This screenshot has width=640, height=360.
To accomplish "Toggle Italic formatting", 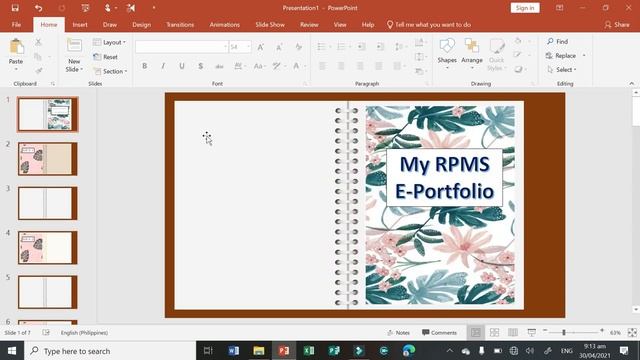I will point(163,66).
